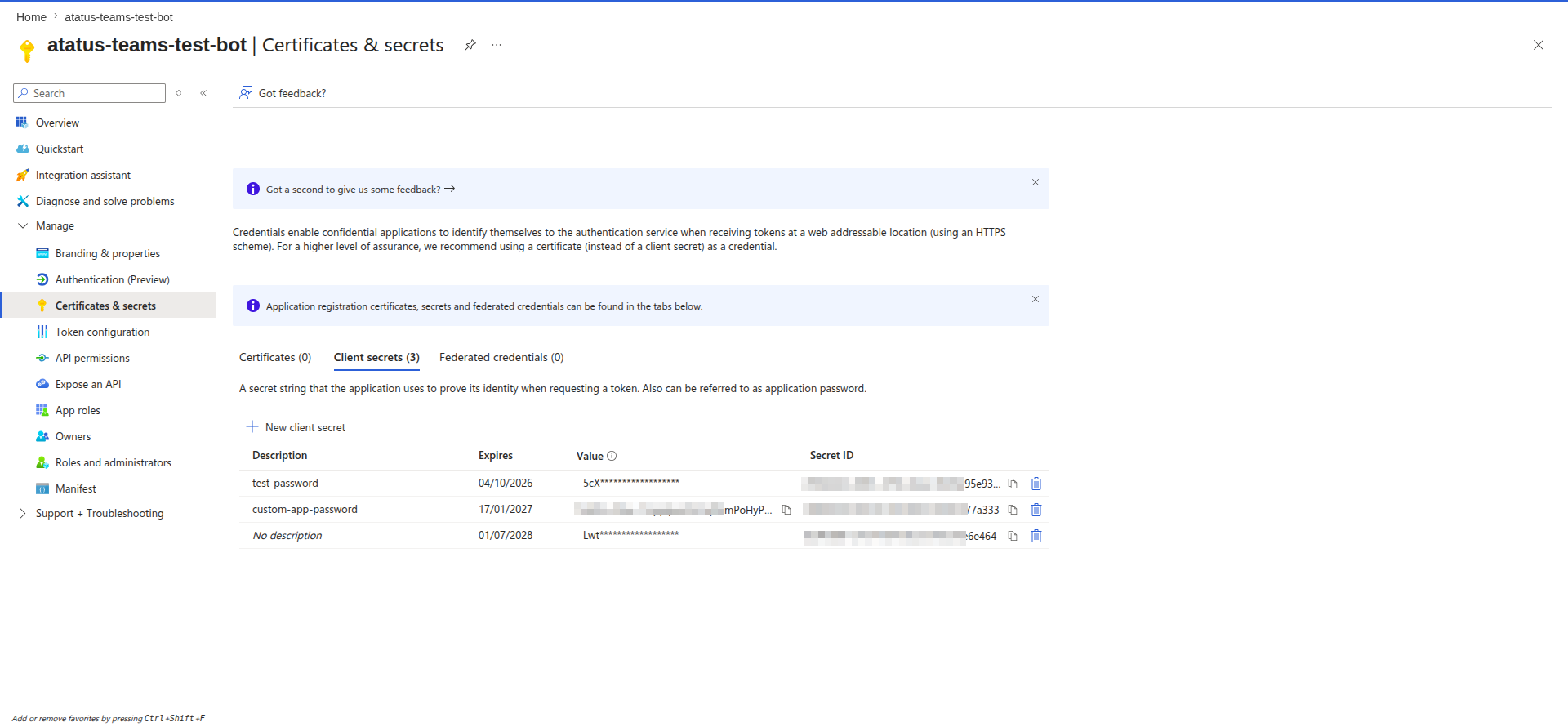Open API permissions

coord(92,358)
